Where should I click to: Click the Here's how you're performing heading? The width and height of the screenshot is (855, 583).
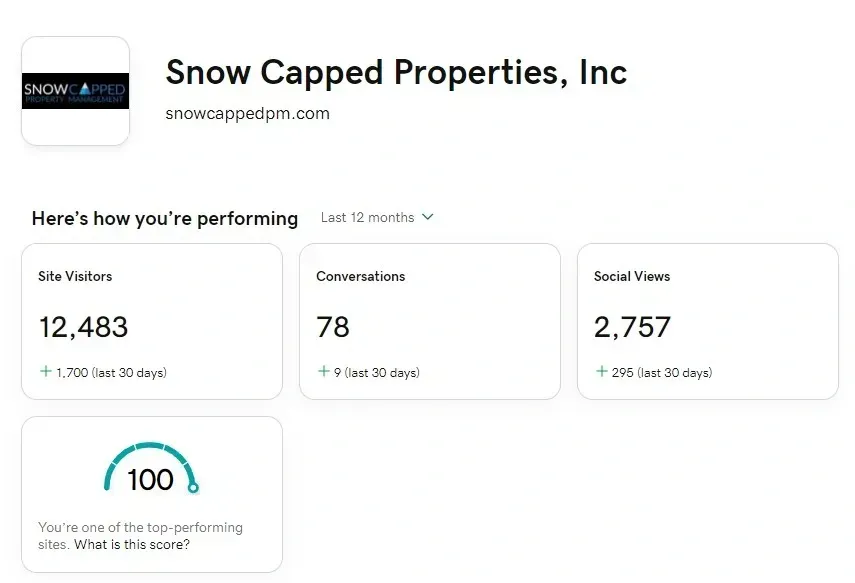click(x=165, y=219)
